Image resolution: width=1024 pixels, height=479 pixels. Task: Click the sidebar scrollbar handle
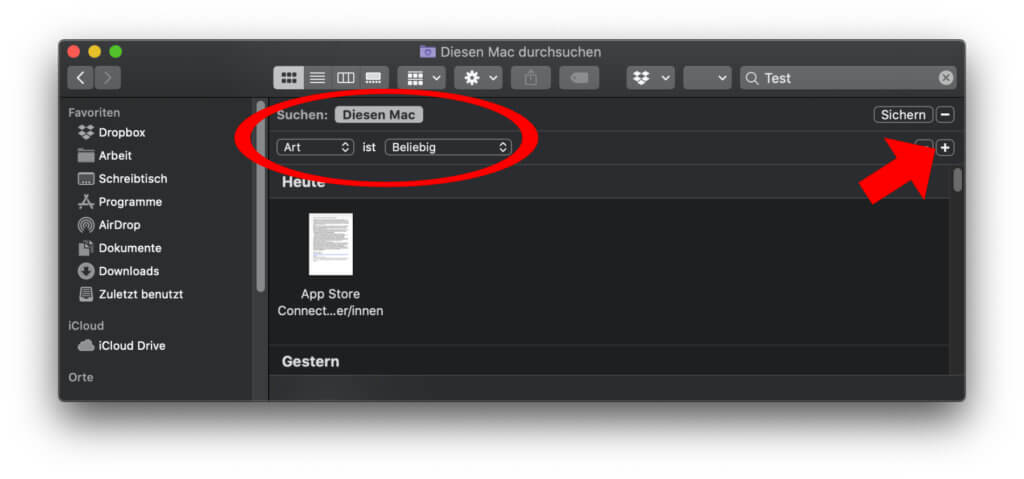coord(261,196)
